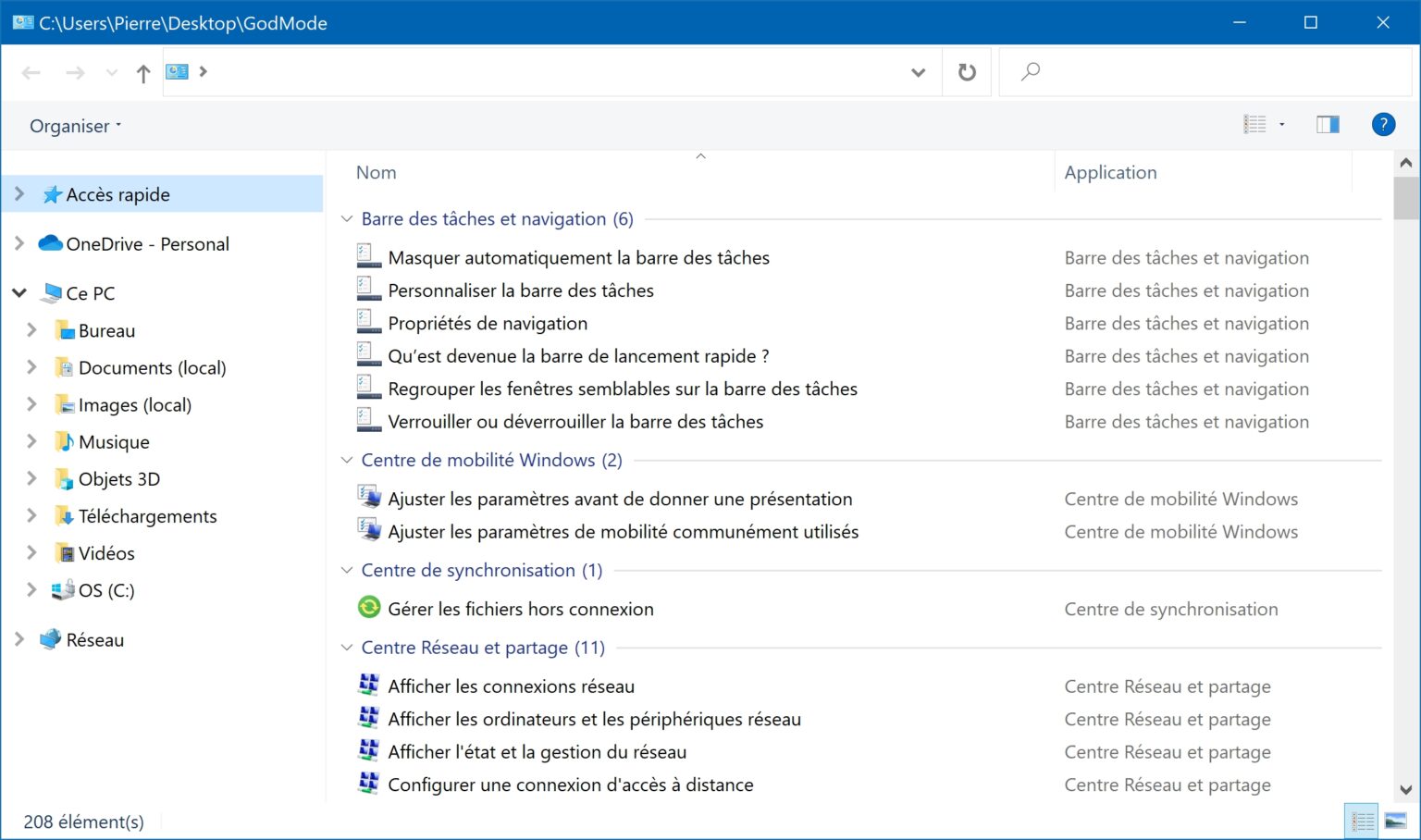The width and height of the screenshot is (1421, 840).
Task: Open the Help question mark icon
Action: (x=1383, y=124)
